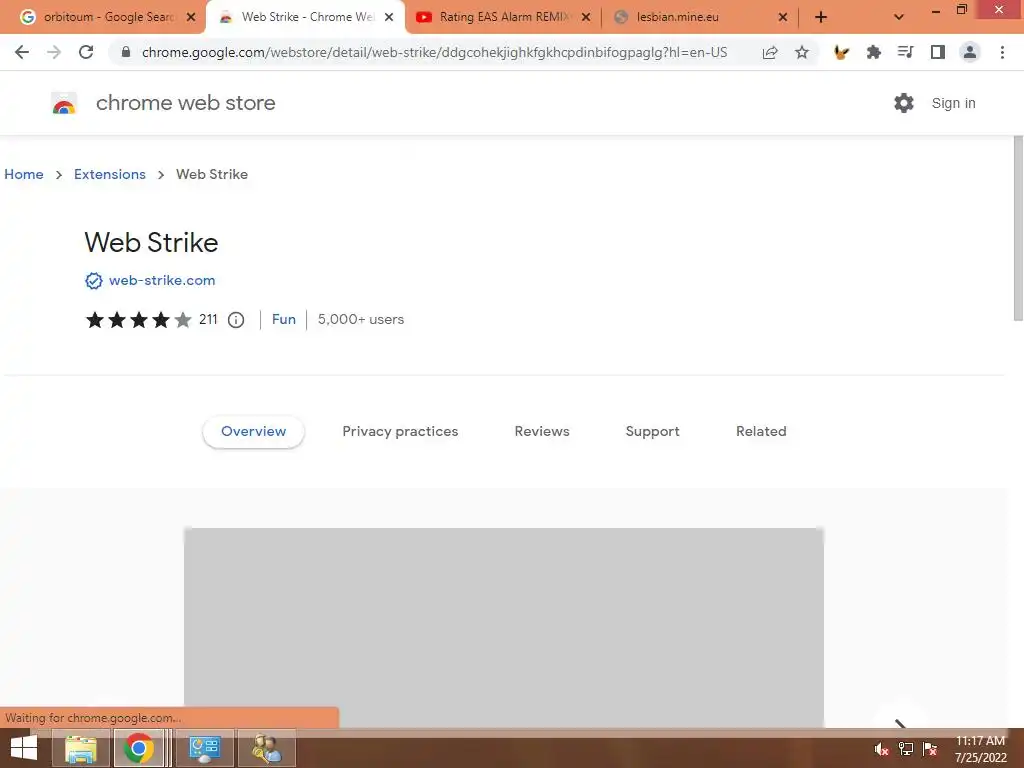Share this page using the share icon

pos(770,52)
